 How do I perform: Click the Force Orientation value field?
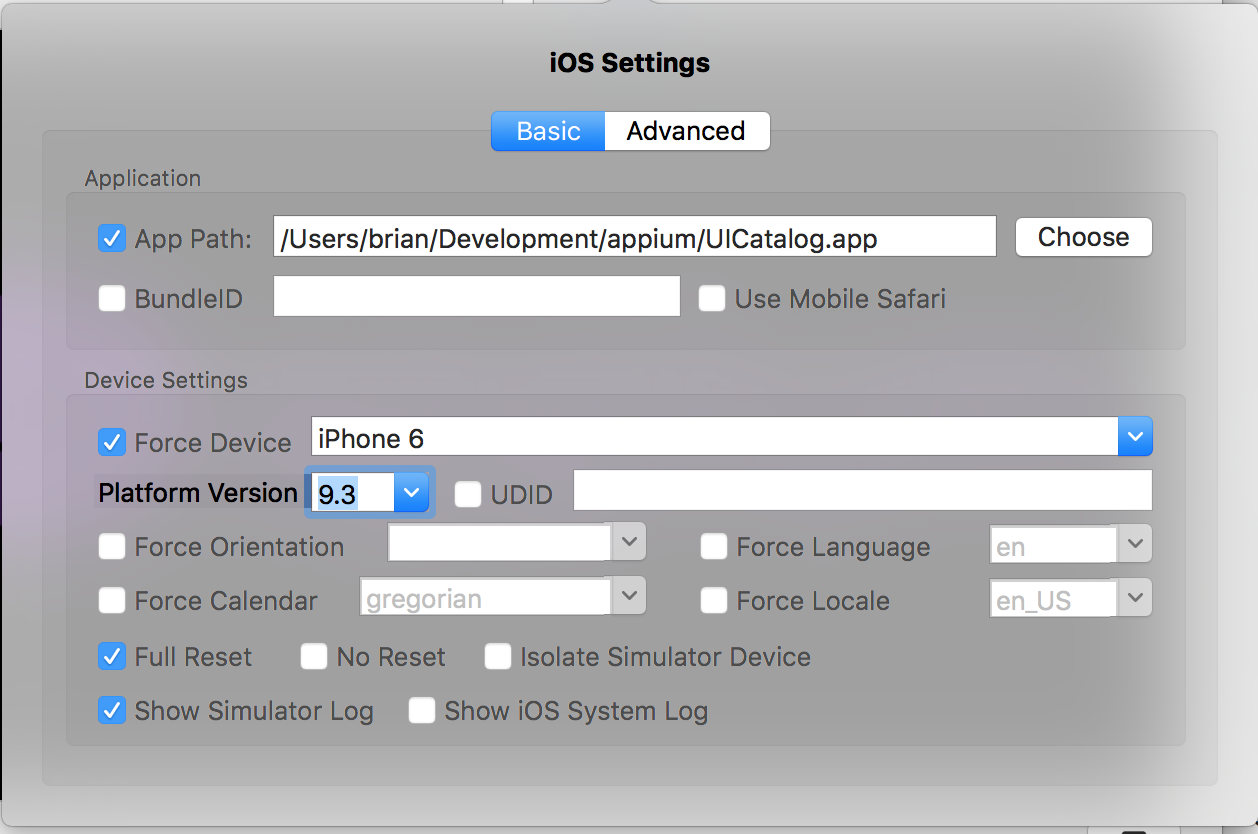500,543
